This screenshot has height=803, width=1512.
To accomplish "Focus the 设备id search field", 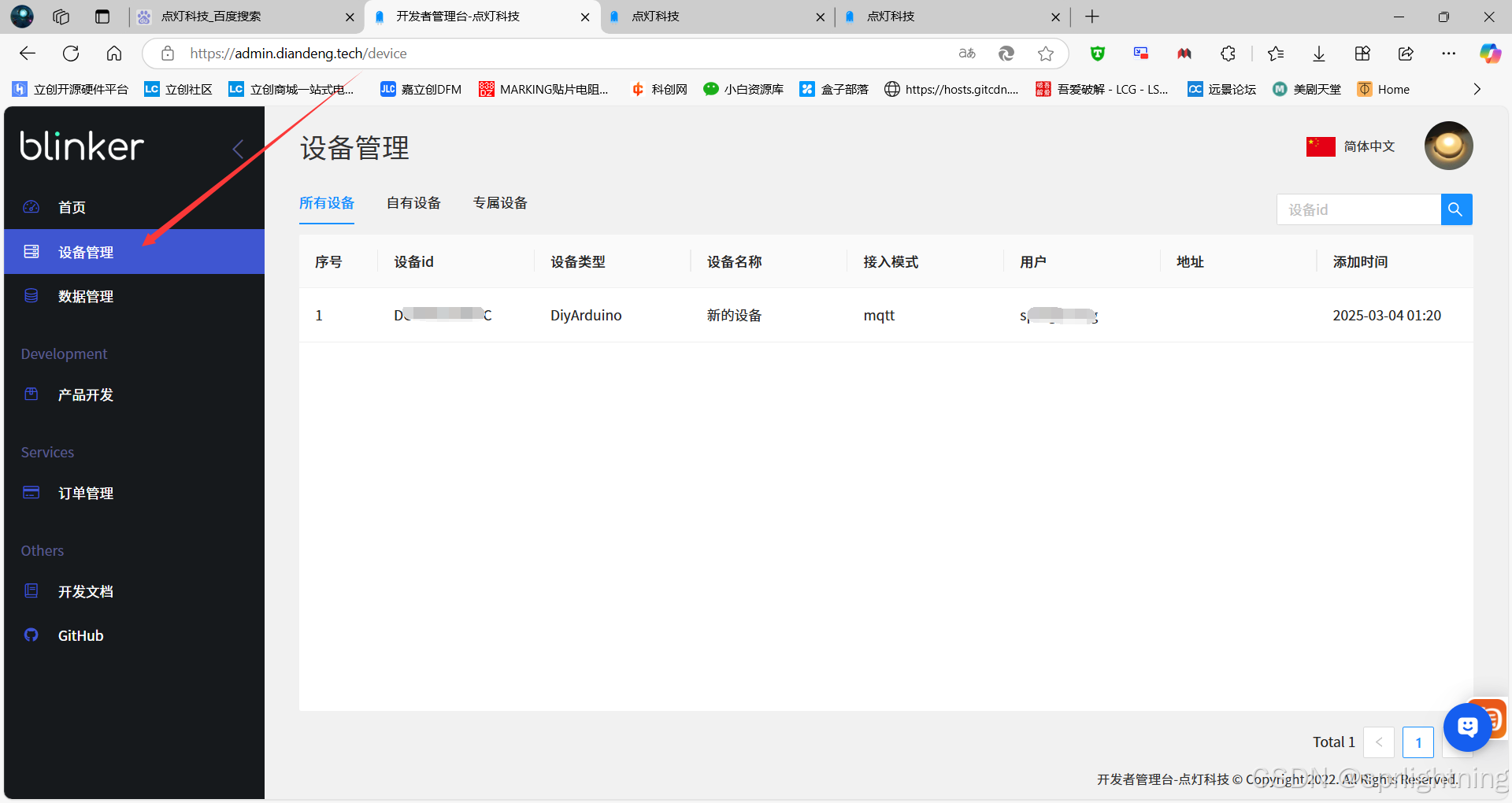I will tap(1358, 209).
